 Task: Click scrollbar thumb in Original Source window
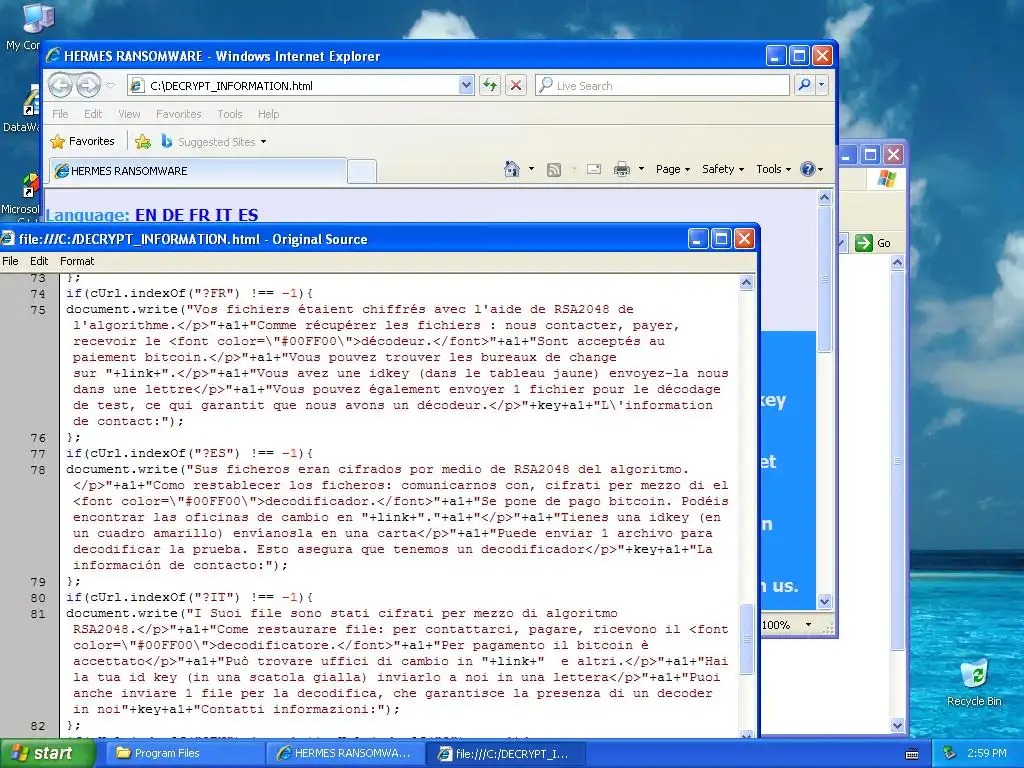coord(746,639)
